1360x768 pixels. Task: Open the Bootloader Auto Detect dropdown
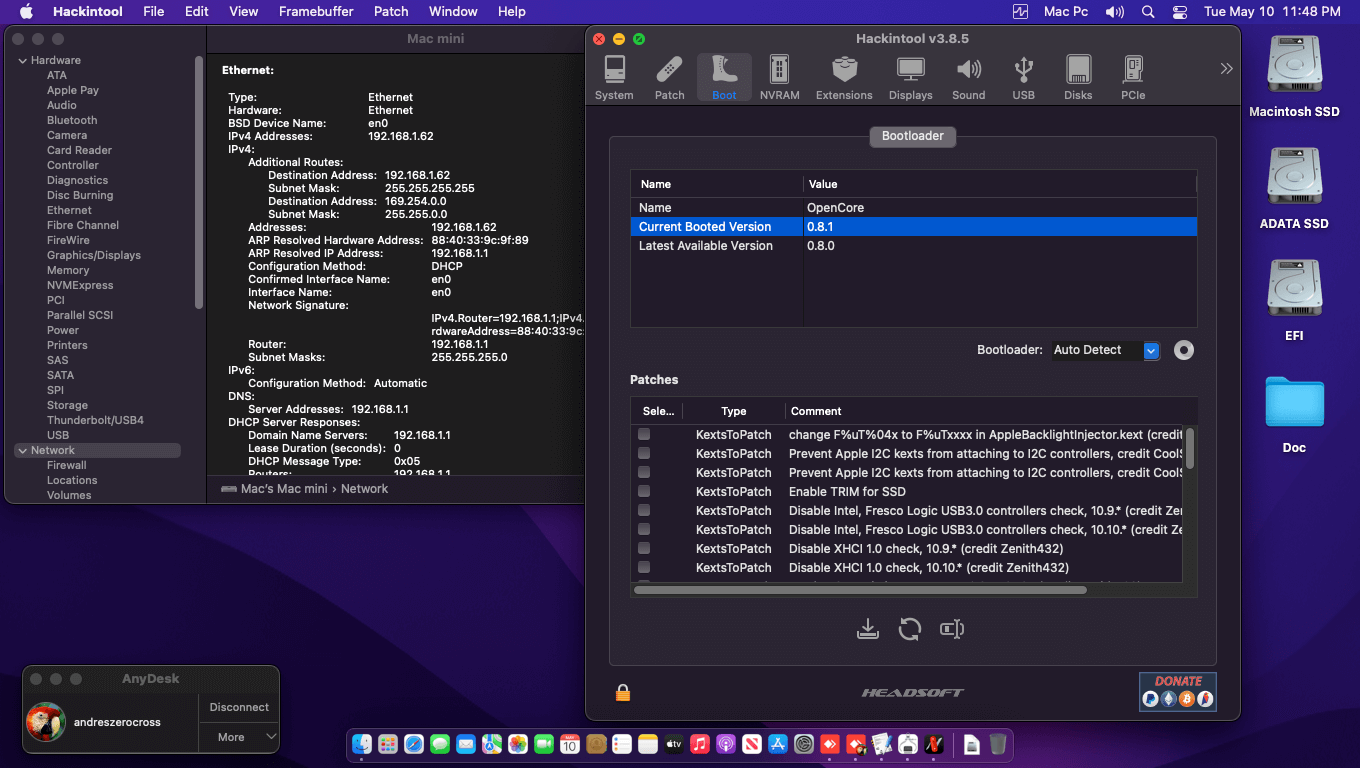pyautogui.click(x=1151, y=350)
